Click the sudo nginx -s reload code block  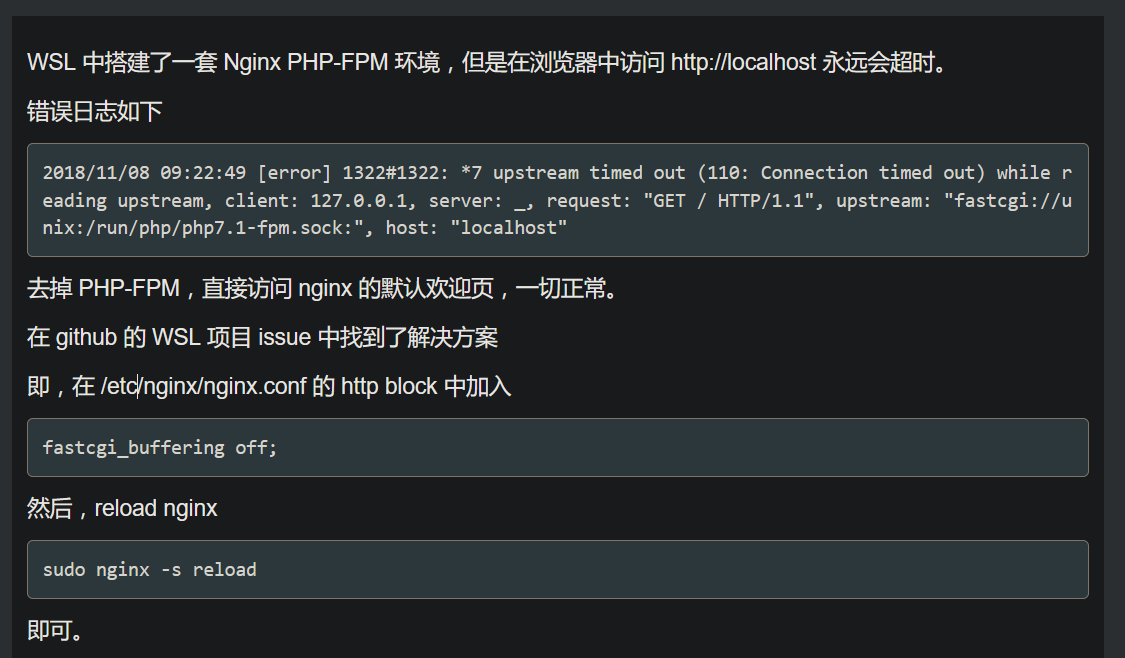pos(557,570)
